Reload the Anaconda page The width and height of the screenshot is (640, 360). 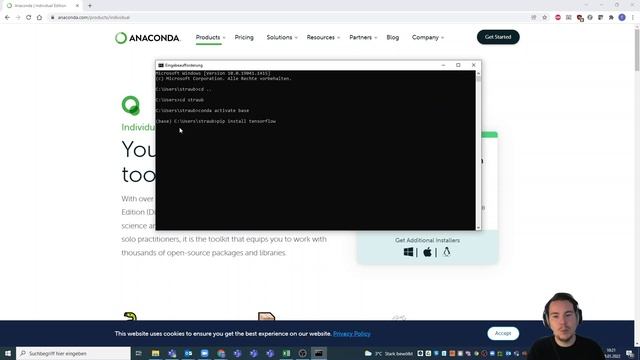point(29,18)
